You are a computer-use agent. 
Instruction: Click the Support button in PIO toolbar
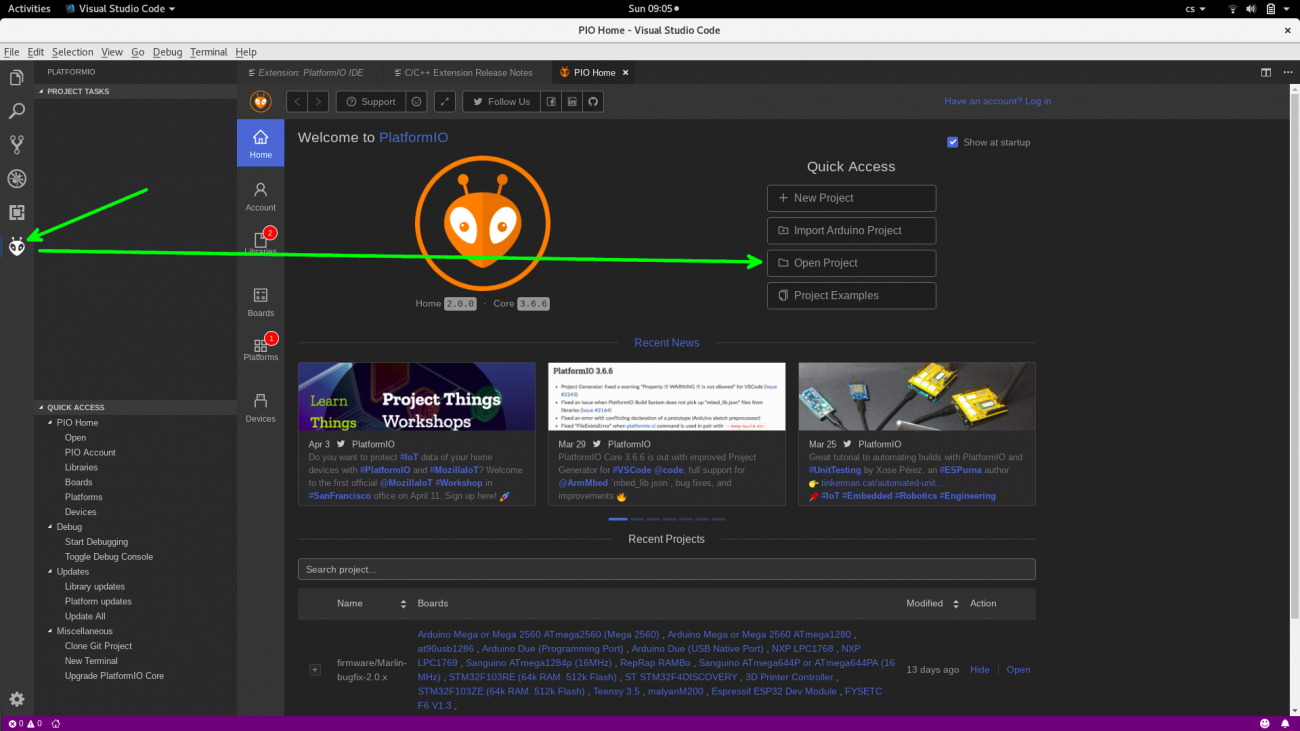coord(370,101)
